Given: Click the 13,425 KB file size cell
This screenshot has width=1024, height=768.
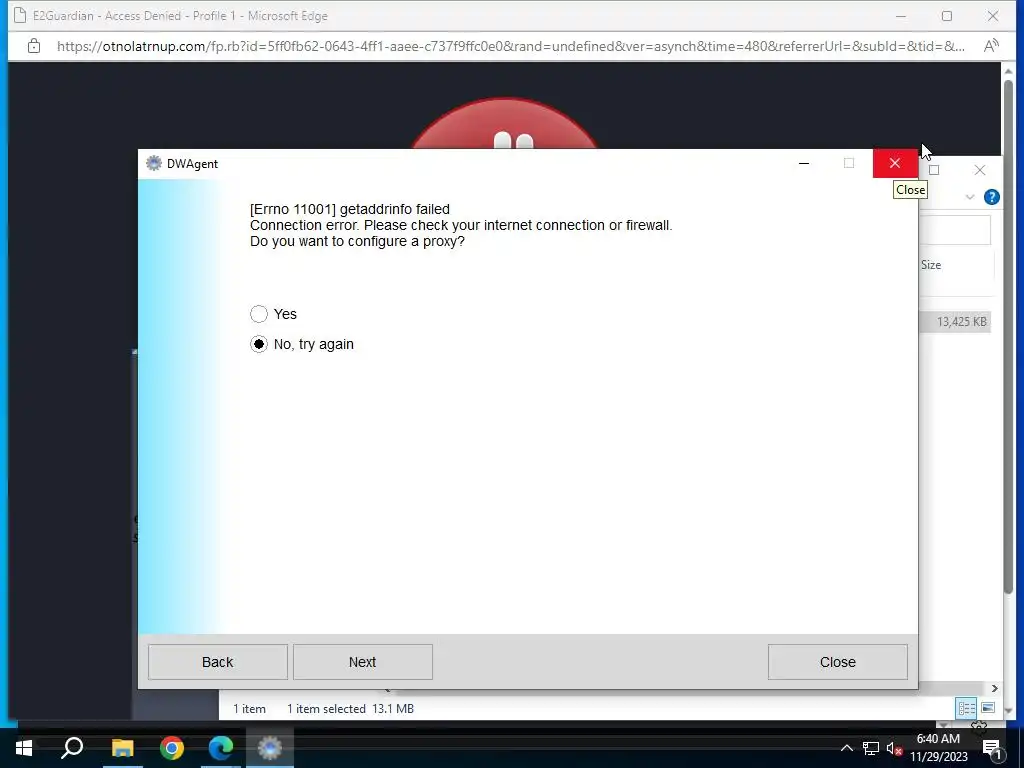Looking at the screenshot, I should click(x=961, y=321).
